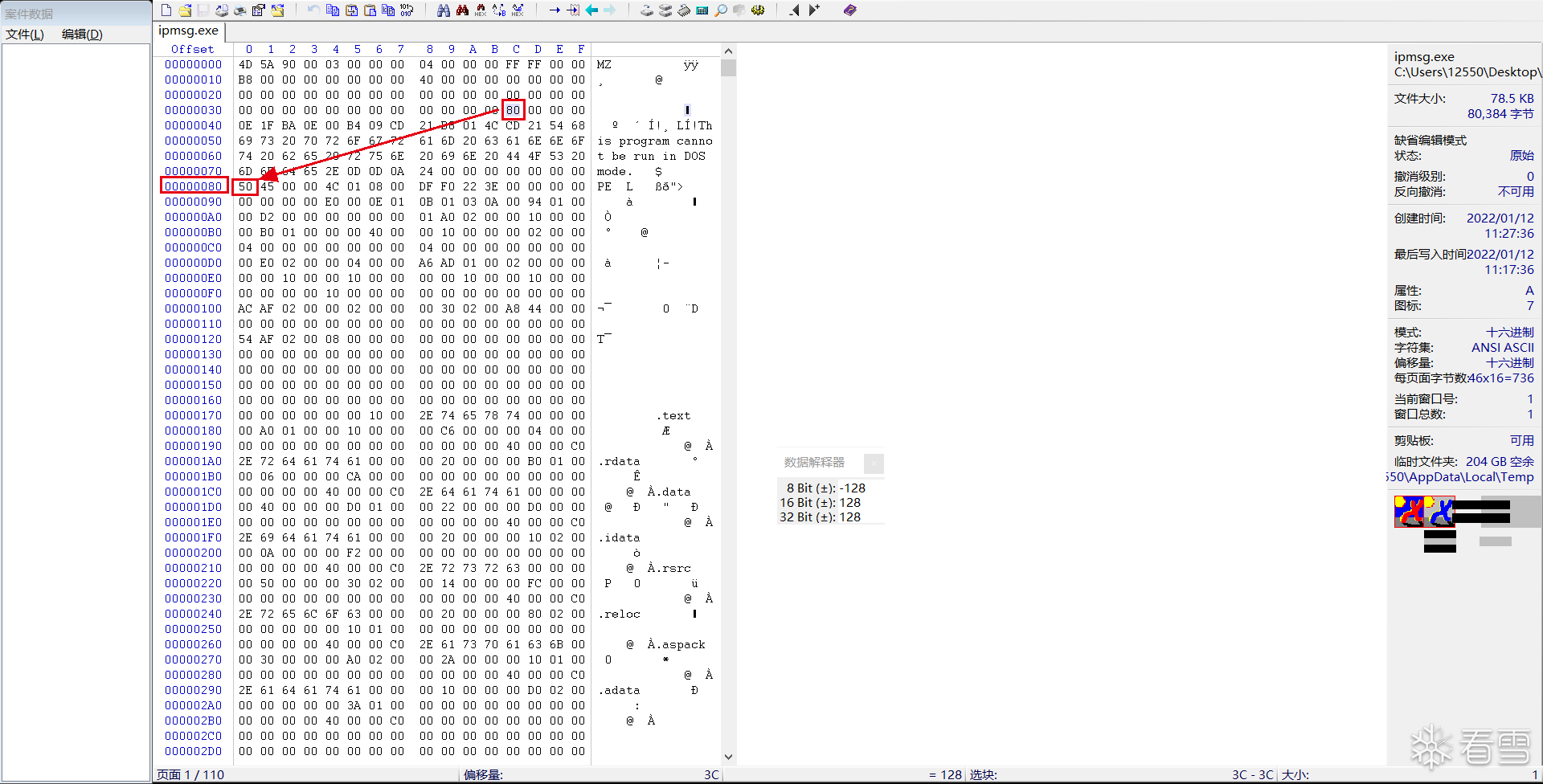The image size is (1543, 784).
Task: Click the Replace Hex Values icon
Action: pos(518,10)
